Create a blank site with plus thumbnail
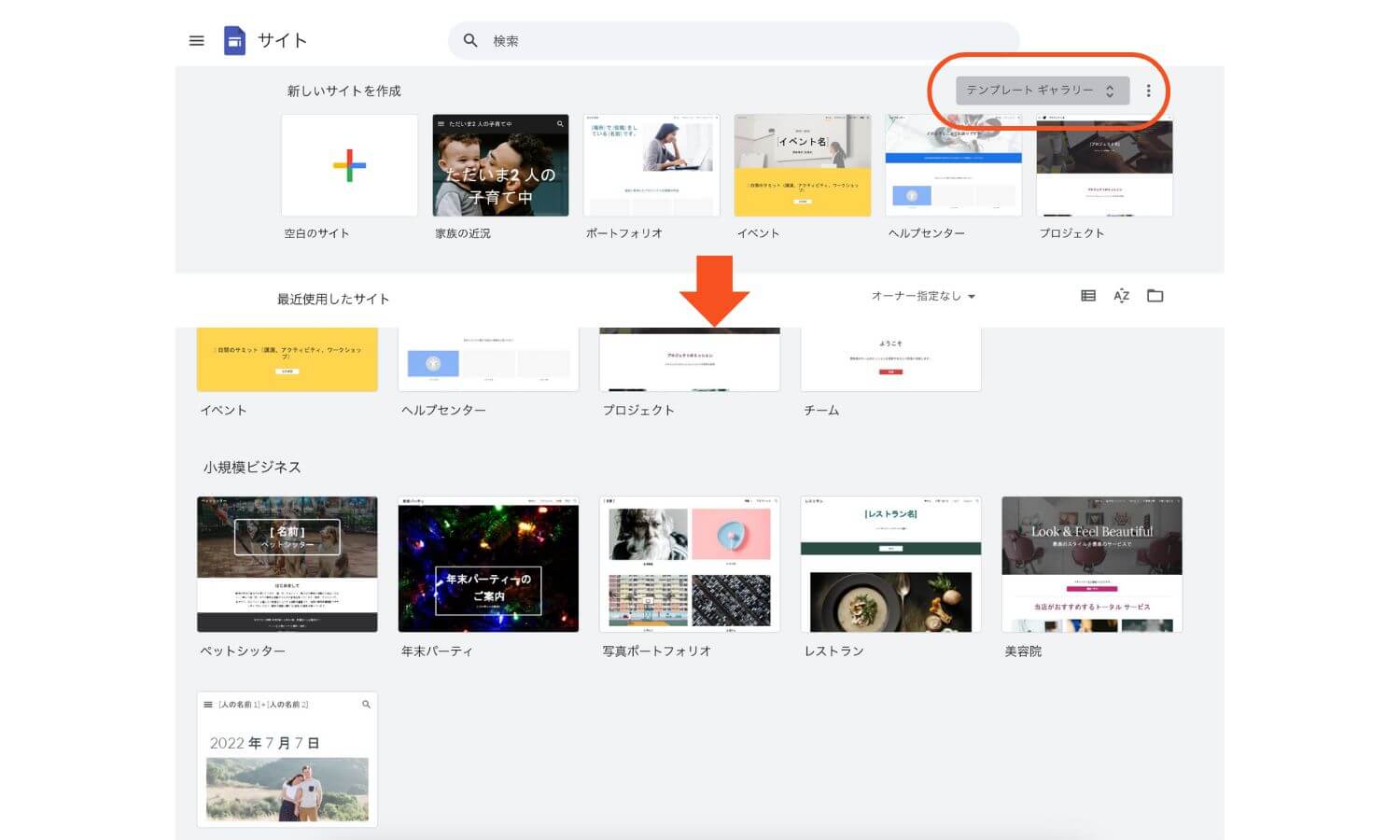1400x840 pixels. tap(350, 165)
